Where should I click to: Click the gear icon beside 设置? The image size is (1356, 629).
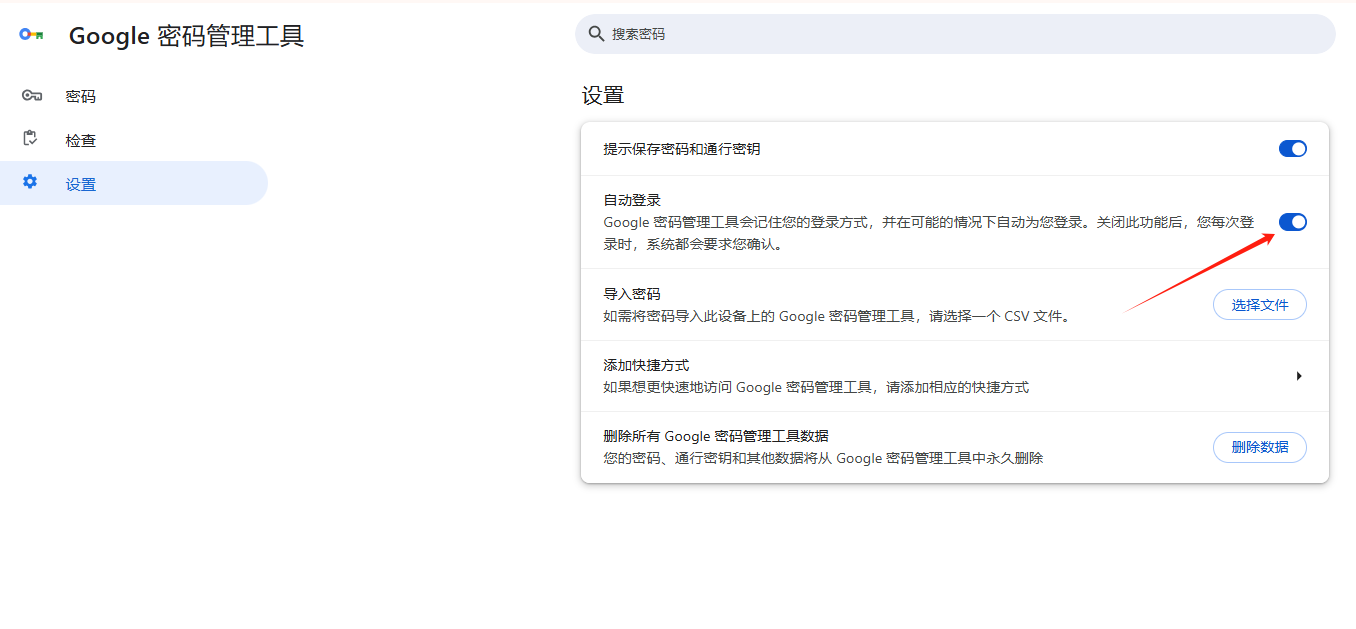[30, 182]
